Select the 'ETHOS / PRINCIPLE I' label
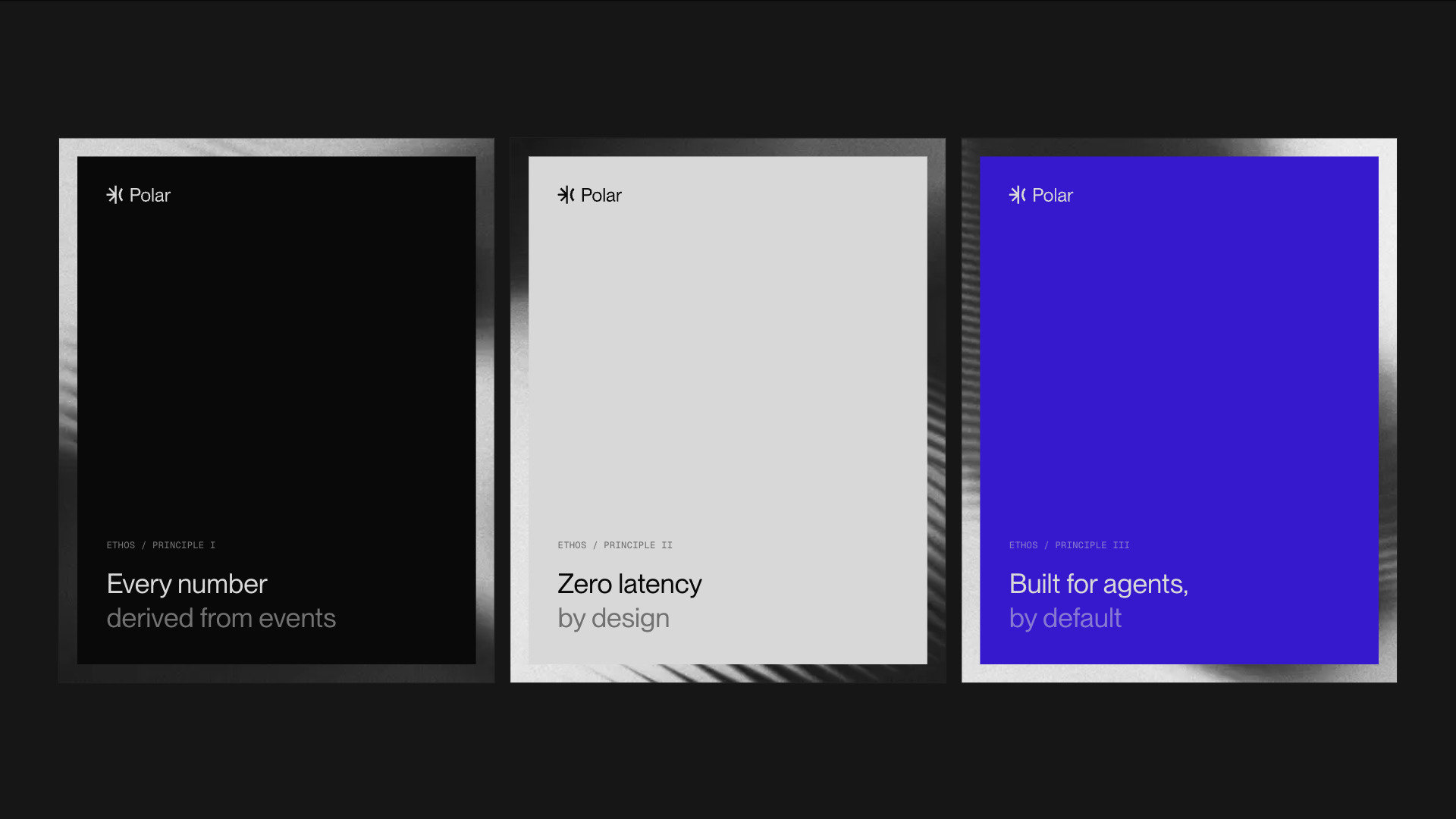 tap(161, 545)
